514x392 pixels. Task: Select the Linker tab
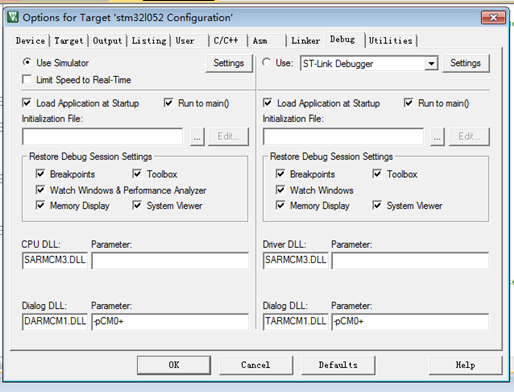305,41
